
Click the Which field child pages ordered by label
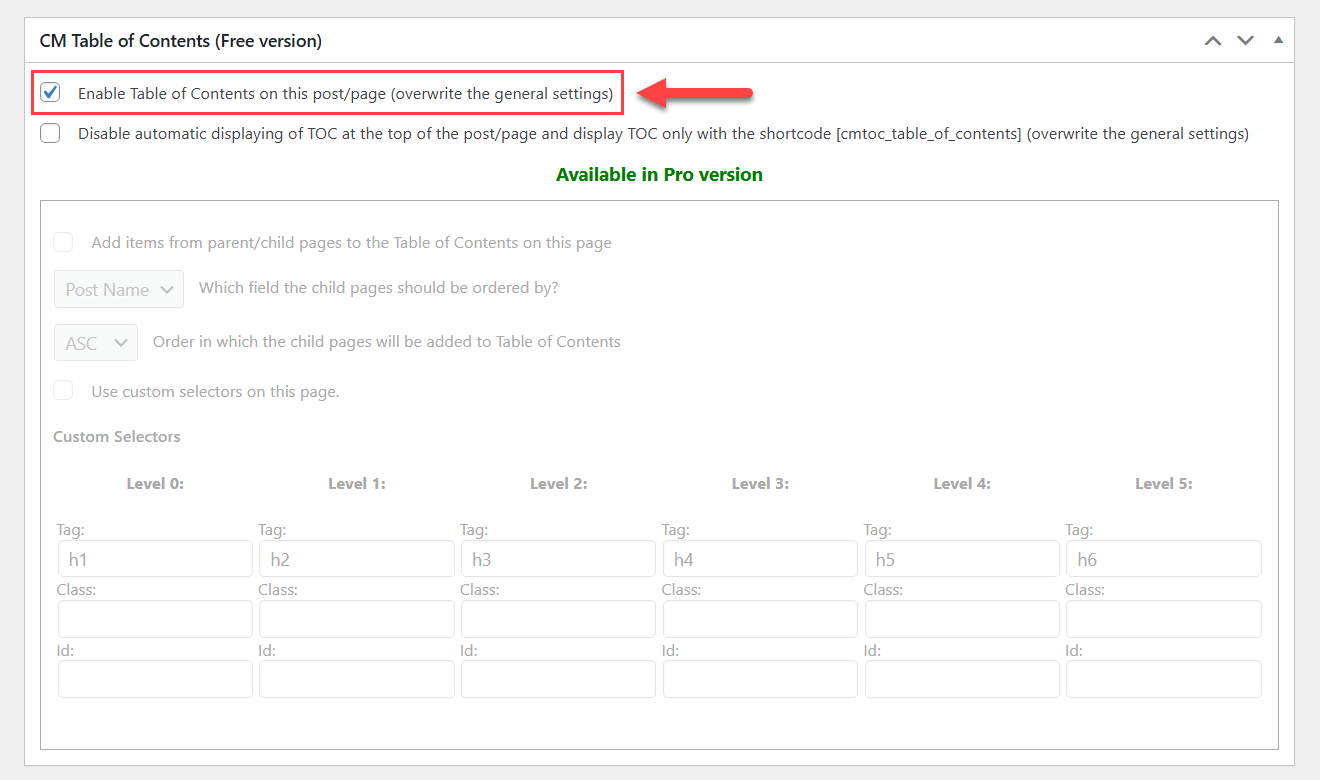tap(379, 287)
